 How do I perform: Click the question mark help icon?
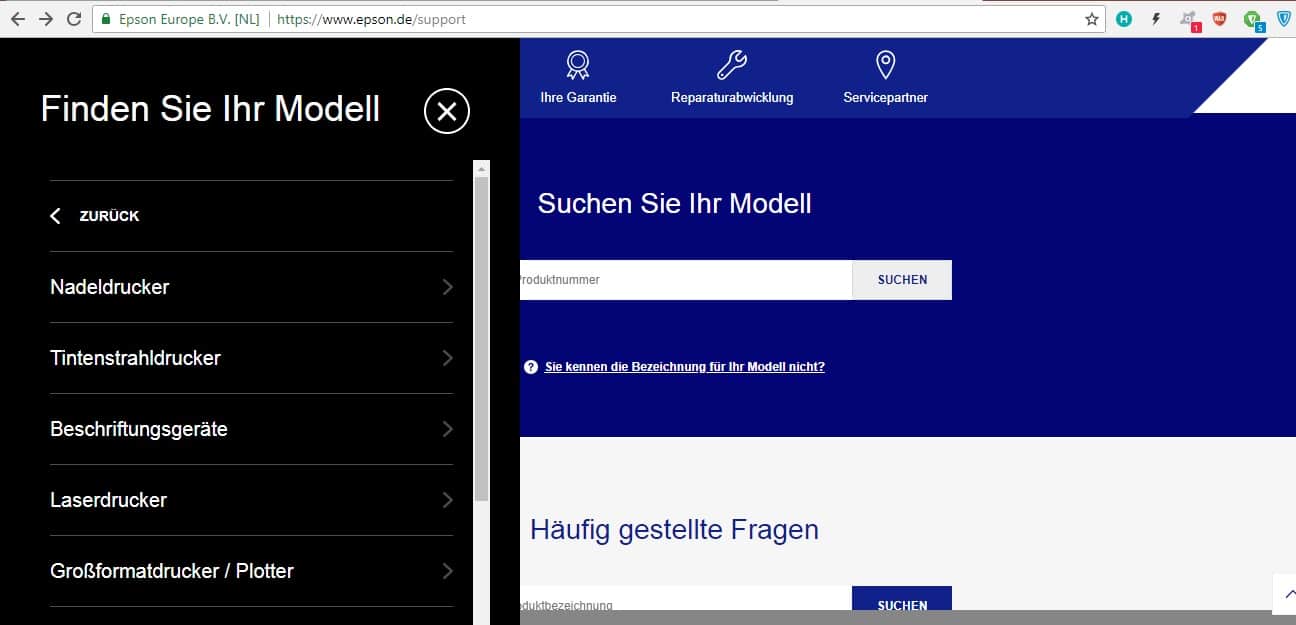click(531, 367)
